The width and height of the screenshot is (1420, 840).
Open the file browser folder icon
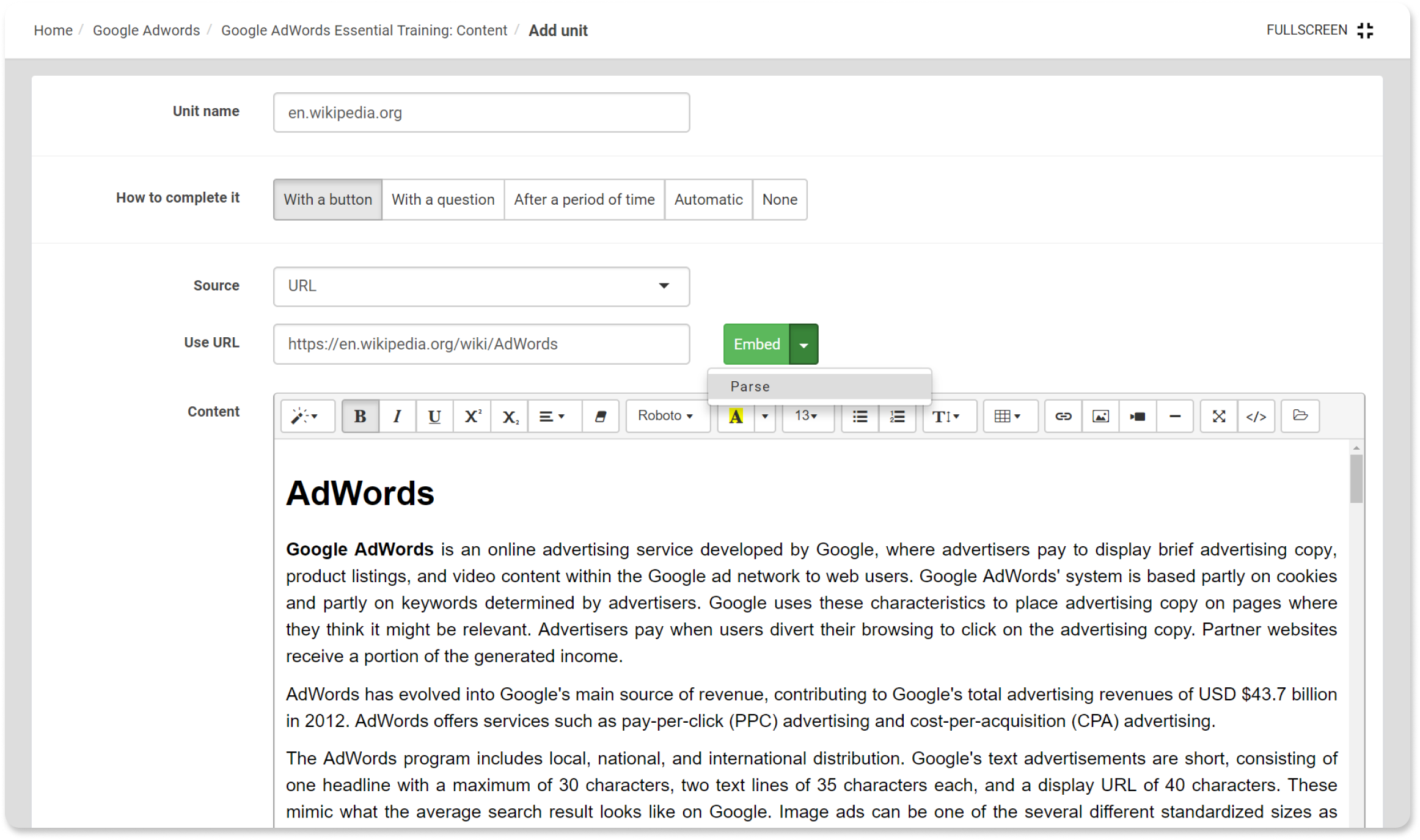[1300, 416]
